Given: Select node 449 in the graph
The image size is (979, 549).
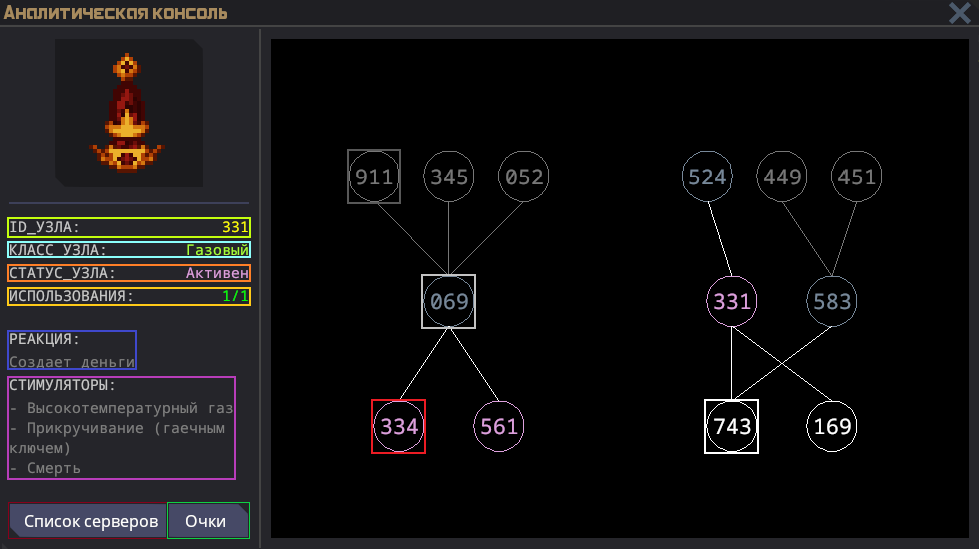Looking at the screenshot, I should (781, 177).
